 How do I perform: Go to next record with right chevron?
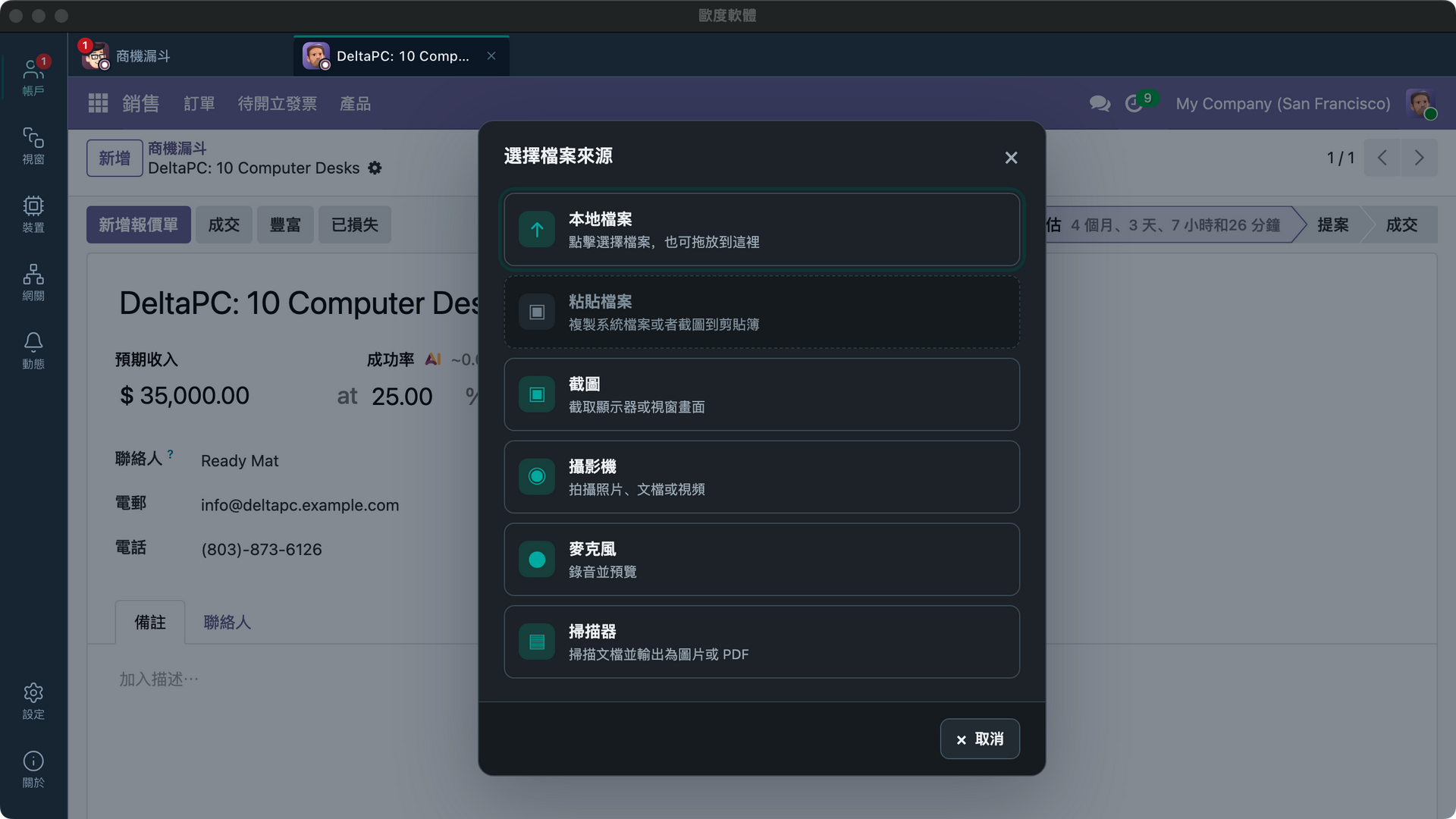point(1419,158)
